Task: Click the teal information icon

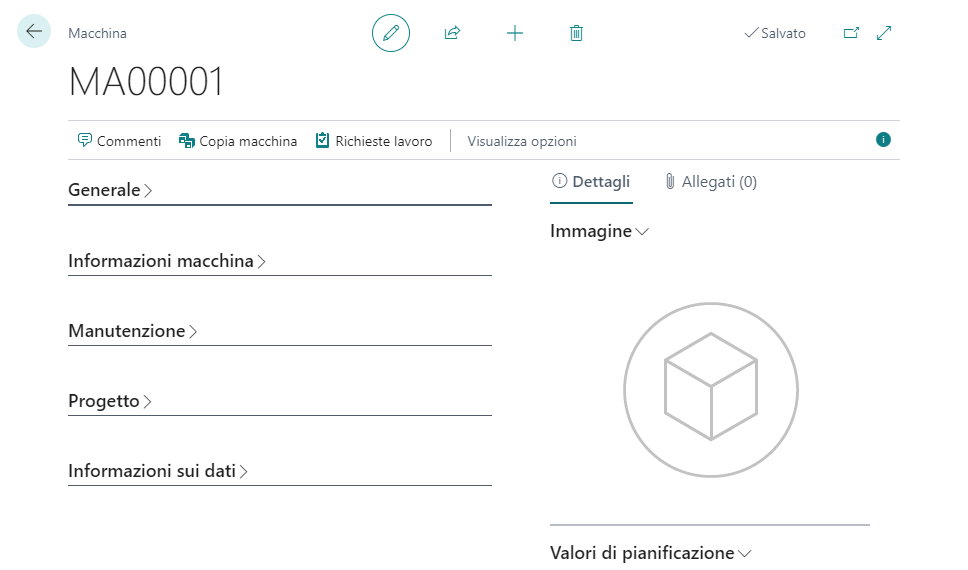Action: click(883, 140)
